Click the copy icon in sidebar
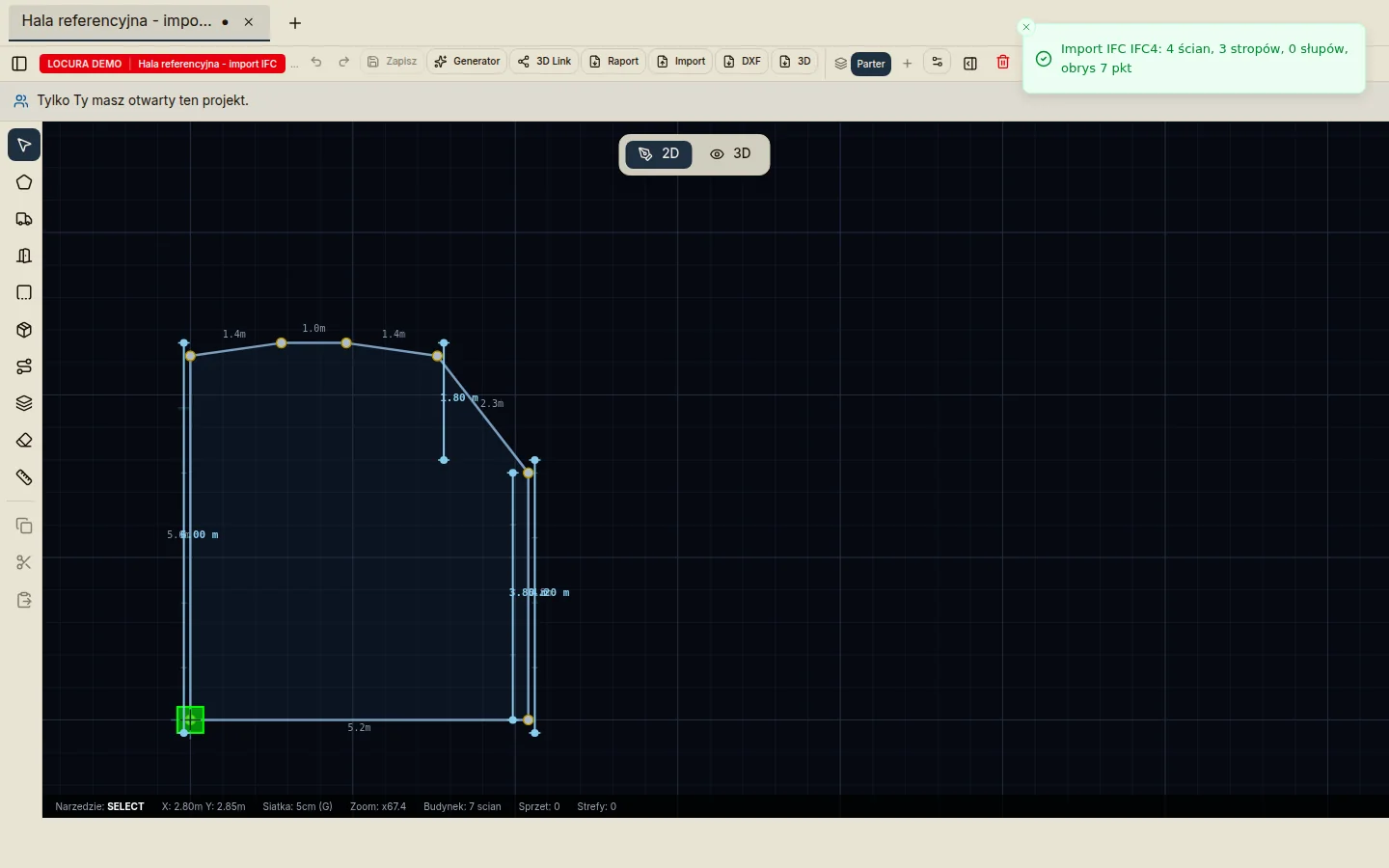 pyautogui.click(x=24, y=526)
